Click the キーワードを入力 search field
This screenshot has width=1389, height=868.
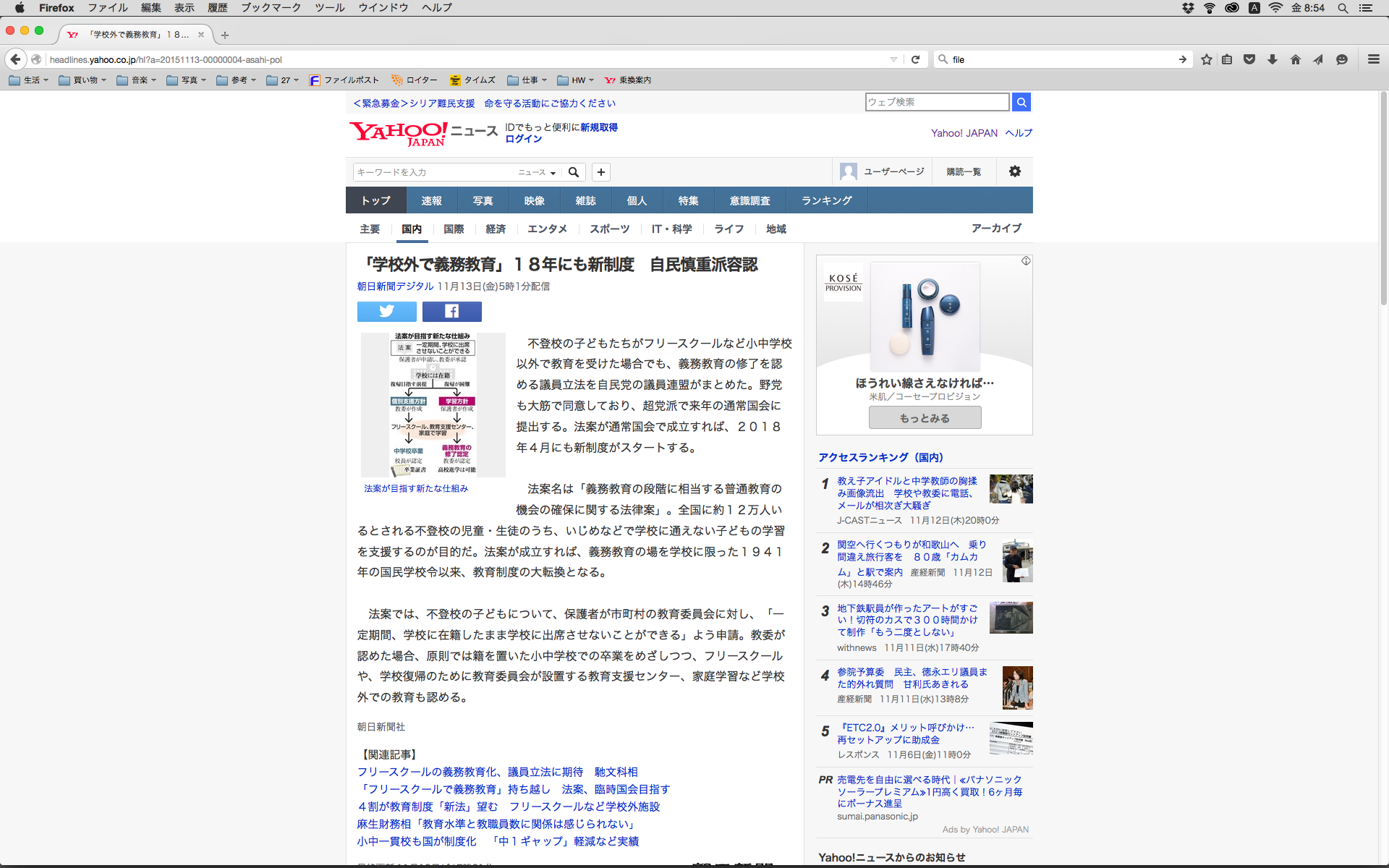coord(433,172)
